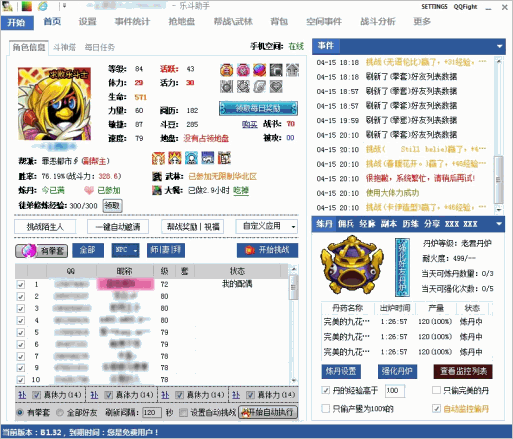Select the 全部好友 radio button
The height and width of the screenshot is (439, 513).
pos(60,413)
